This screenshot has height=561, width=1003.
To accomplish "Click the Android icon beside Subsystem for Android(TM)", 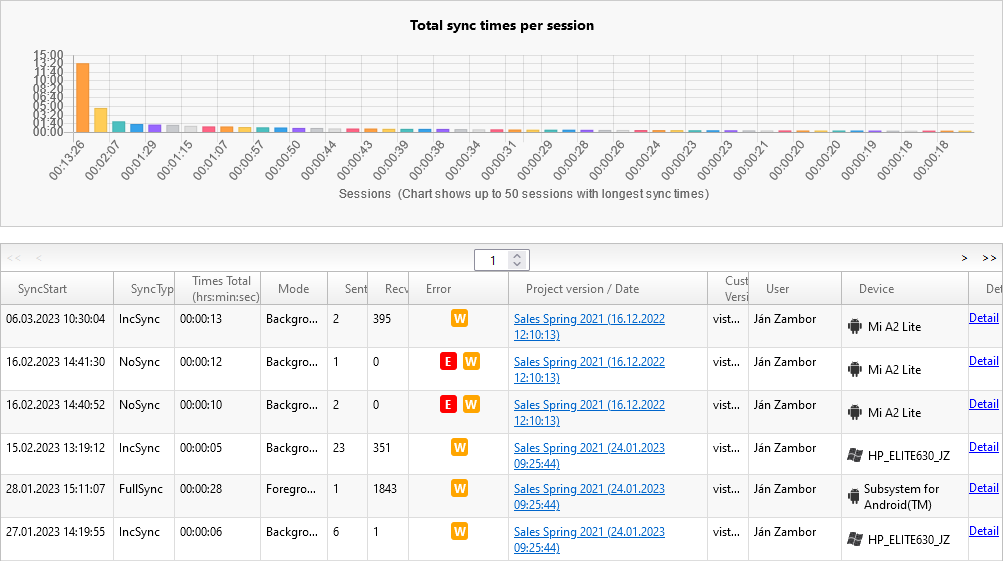I will click(x=854, y=496).
